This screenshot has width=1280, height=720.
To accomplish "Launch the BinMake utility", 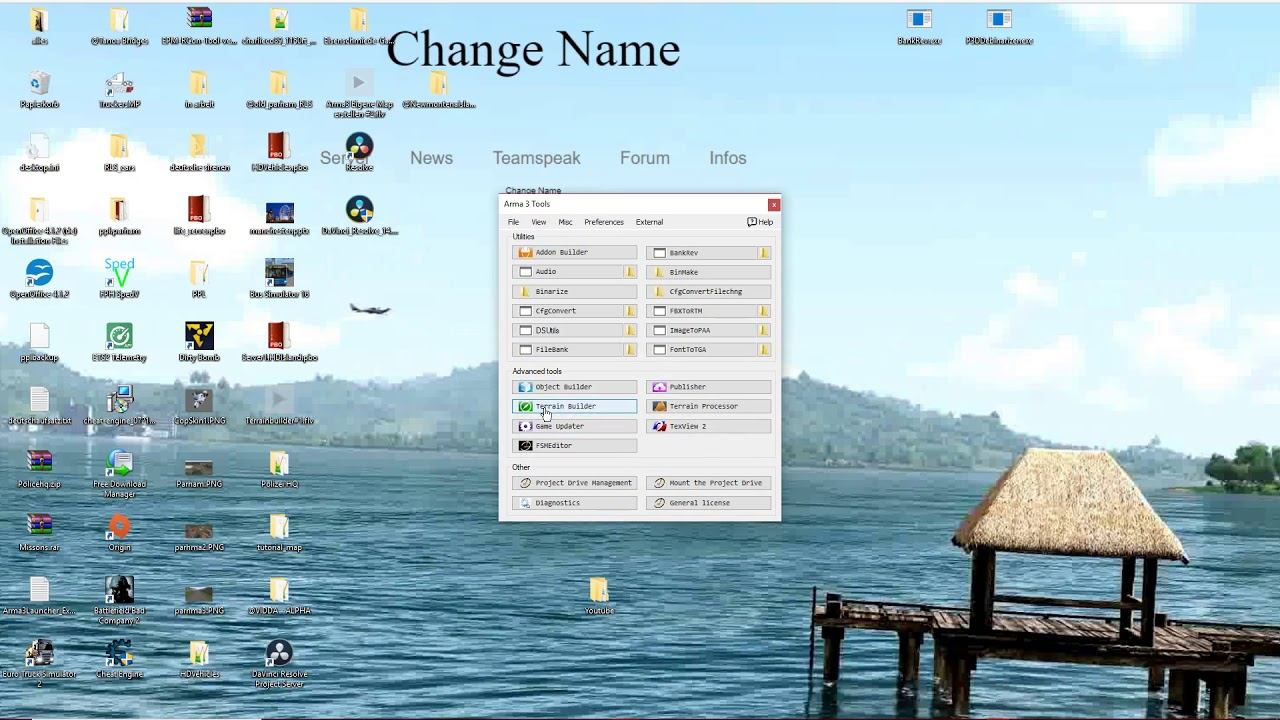I will (x=708, y=272).
